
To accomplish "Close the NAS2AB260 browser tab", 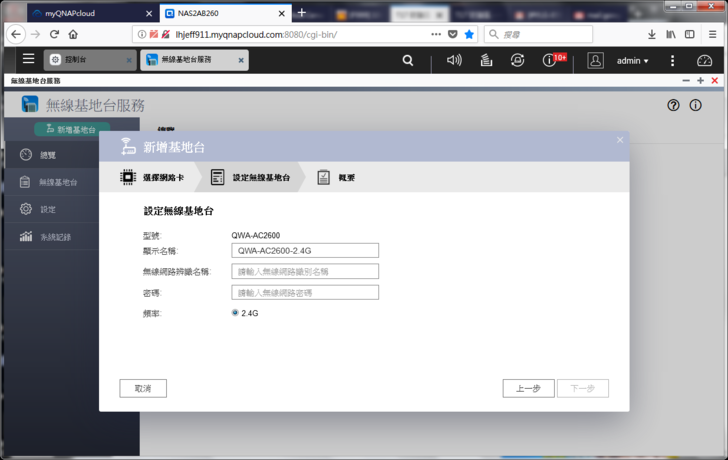I will [x=281, y=13].
